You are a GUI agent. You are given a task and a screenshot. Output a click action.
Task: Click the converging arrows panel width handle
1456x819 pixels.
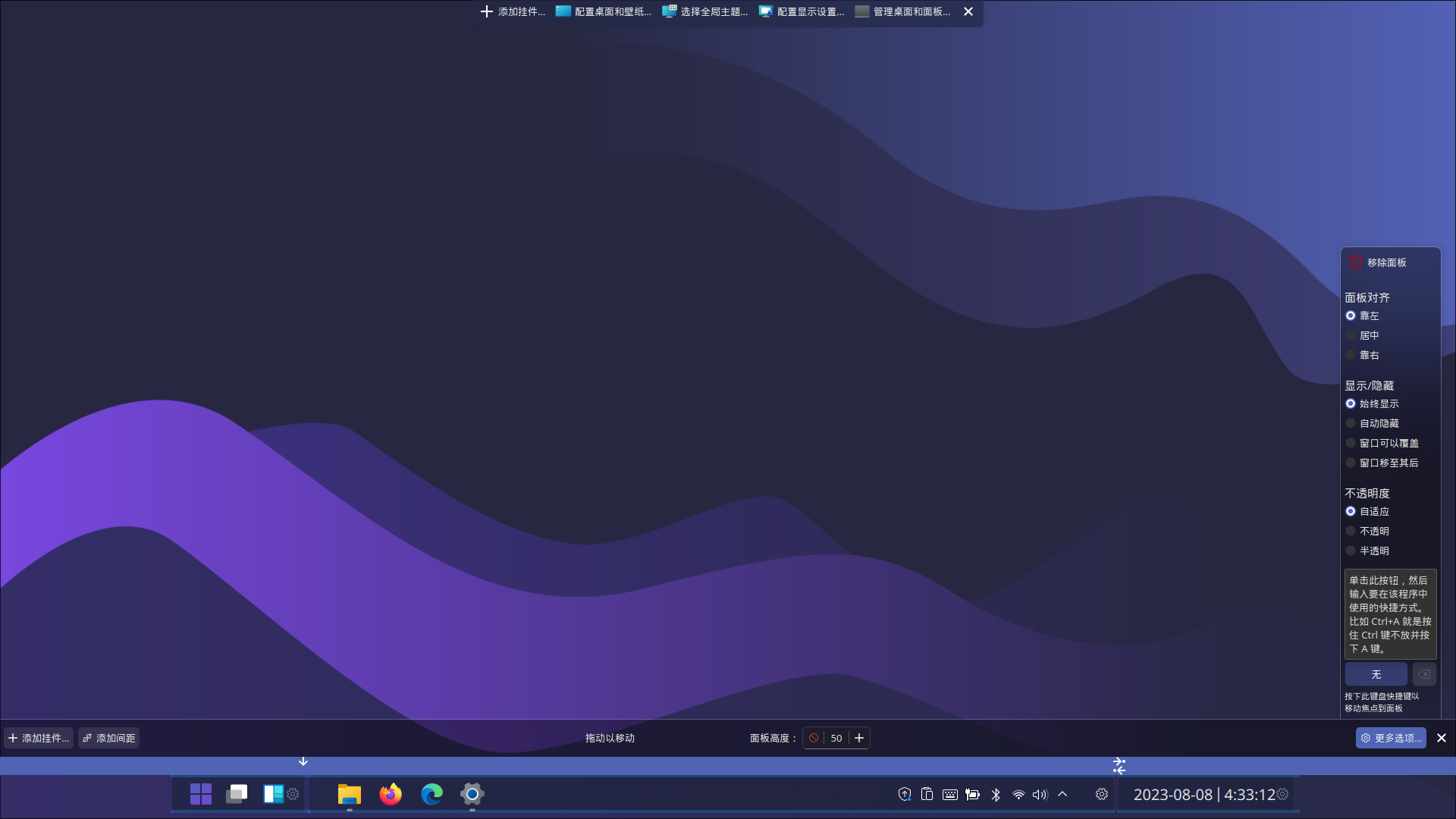click(x=1119, y=766)
